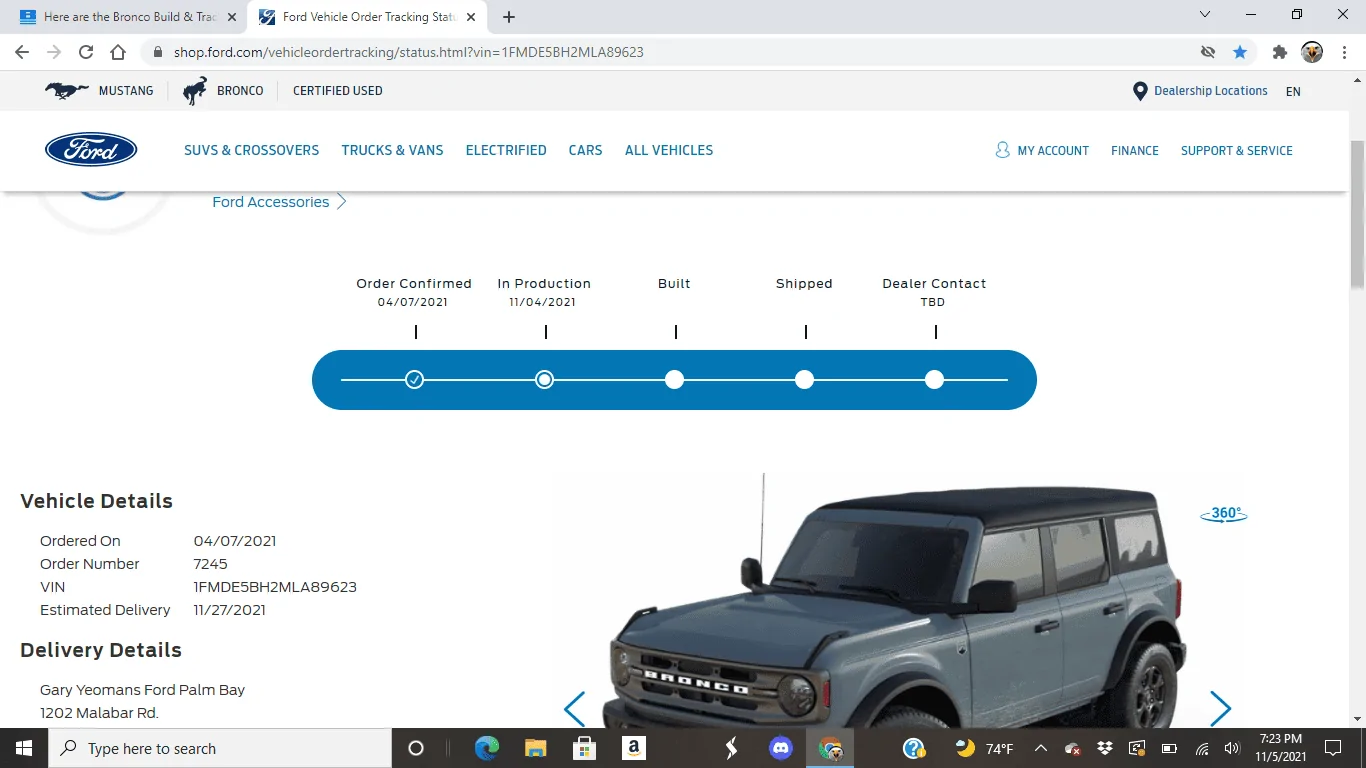
Task: Open the volume control in tray
Action: click(1232, 748)
